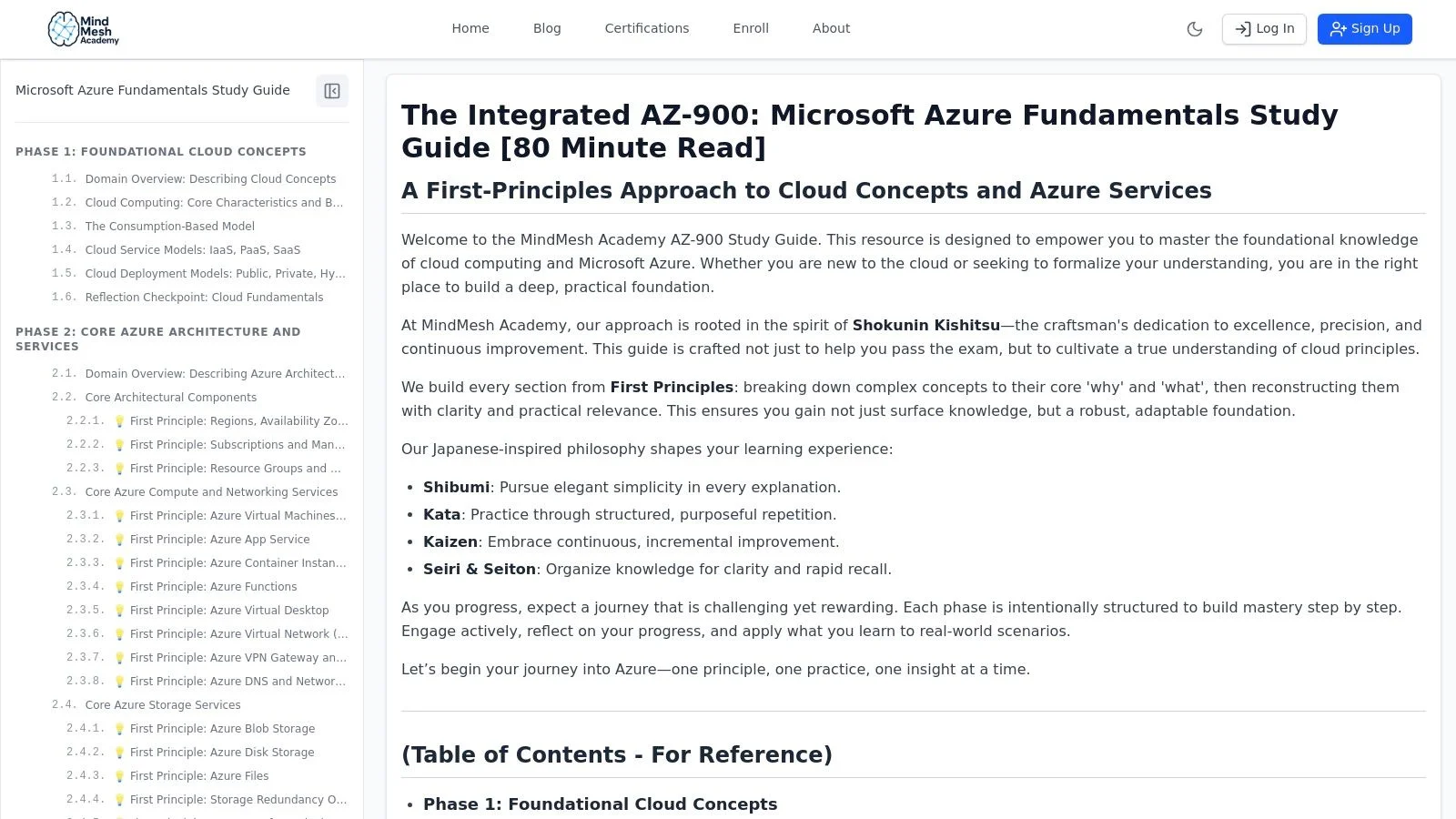Screen dimensions: 1456x819
Task: Open 1.4 Cloud Service Models: IaaS, PaaS, SaaS
Action: pyautogui.click(x=193, y=250)
